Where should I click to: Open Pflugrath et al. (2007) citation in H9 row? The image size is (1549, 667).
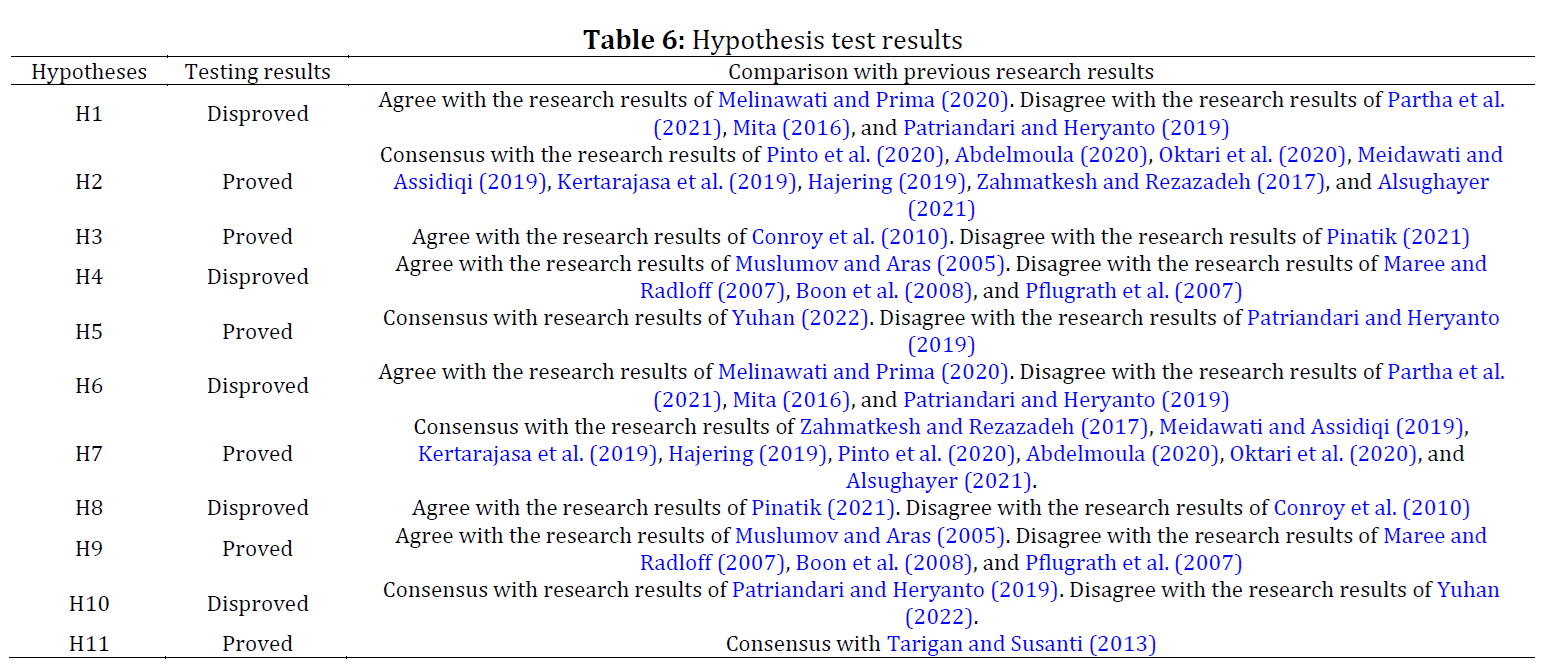[x=1133, y=563]
